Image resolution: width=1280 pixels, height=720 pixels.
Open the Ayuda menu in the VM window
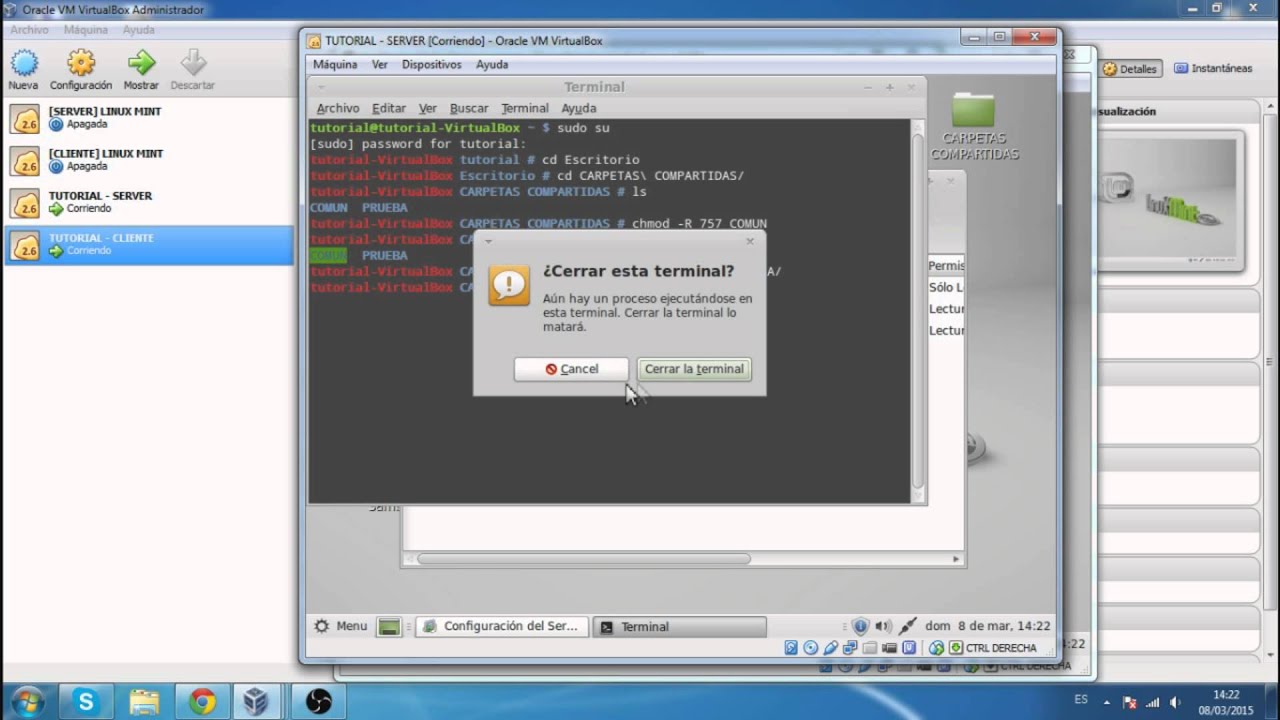492,64
